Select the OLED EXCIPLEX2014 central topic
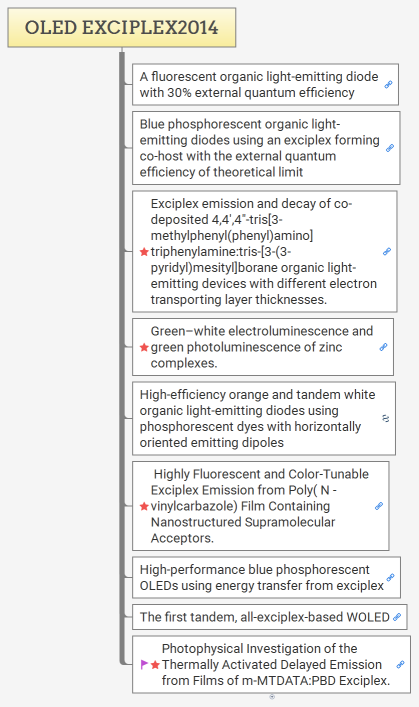419x707 pixels. point(122,28)
